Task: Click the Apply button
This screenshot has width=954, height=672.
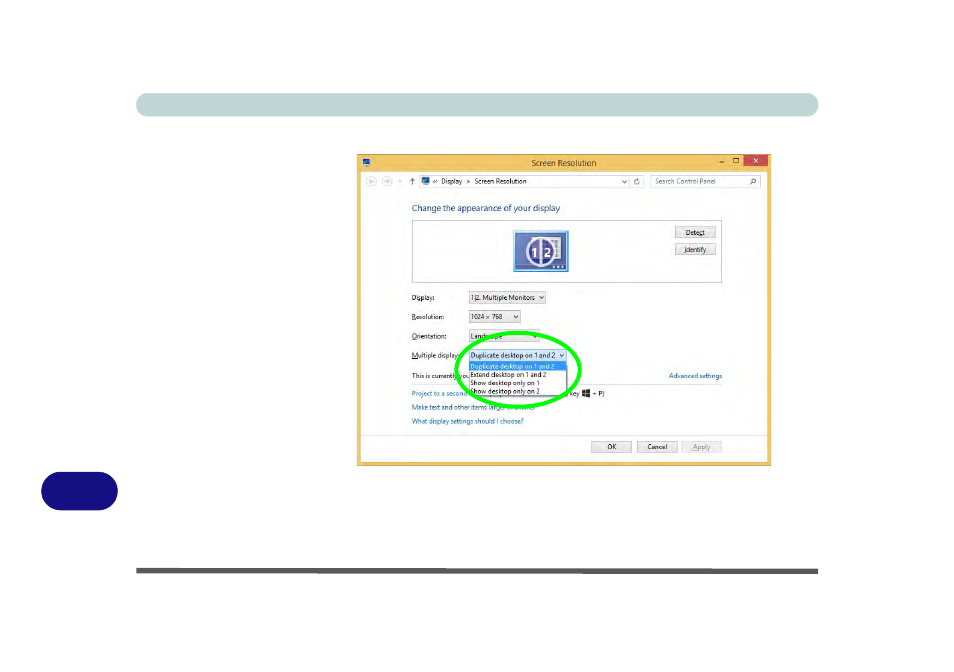Action: pyautogui.click(x=702, y=447)
